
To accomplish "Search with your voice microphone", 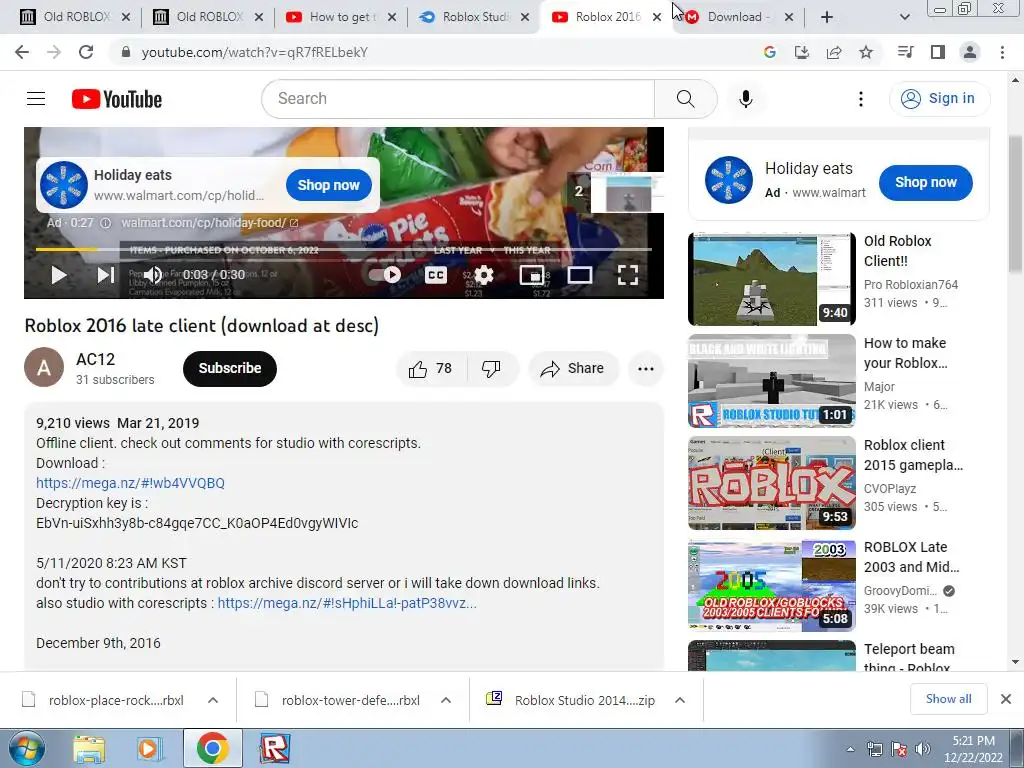I will tap(746, 99).
